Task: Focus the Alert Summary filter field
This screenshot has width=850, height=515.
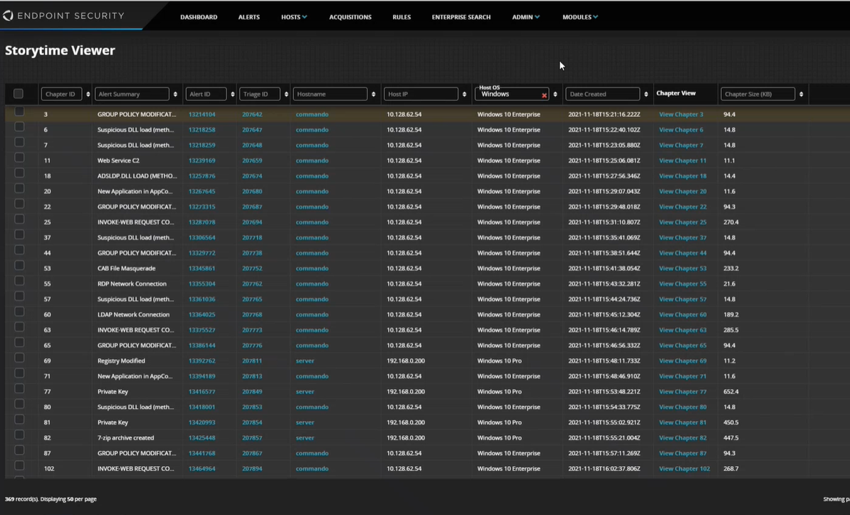Action: tap(132, 94)
